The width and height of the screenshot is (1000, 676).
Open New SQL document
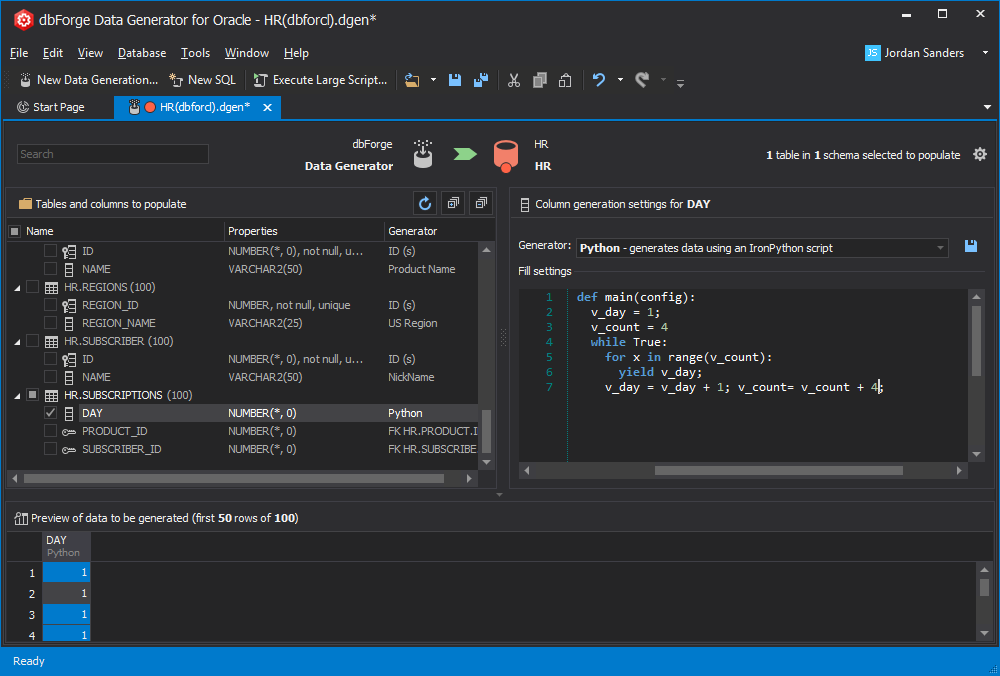click(202, 80)
